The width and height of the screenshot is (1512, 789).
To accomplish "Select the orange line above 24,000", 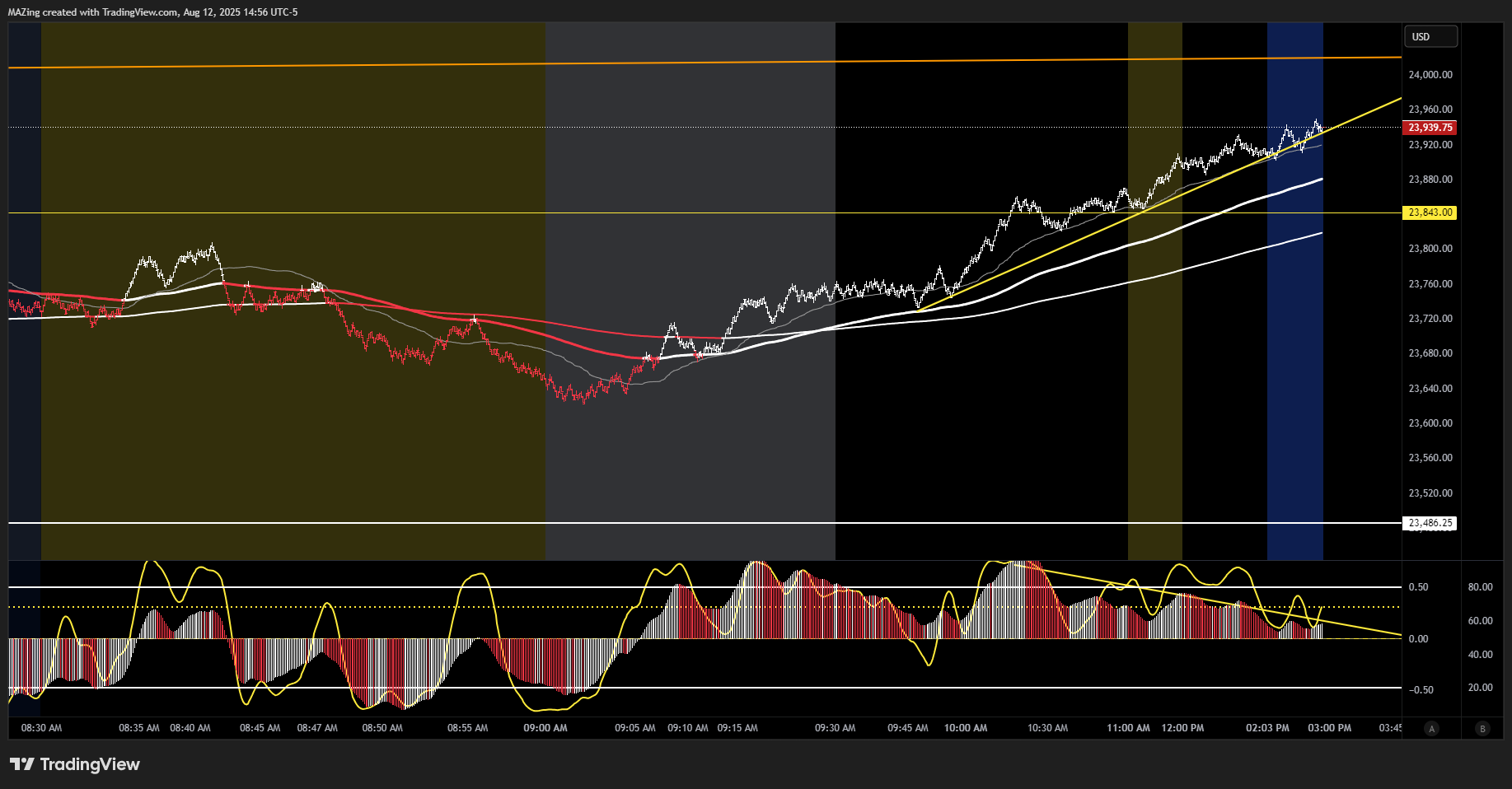I will point(705,62).
